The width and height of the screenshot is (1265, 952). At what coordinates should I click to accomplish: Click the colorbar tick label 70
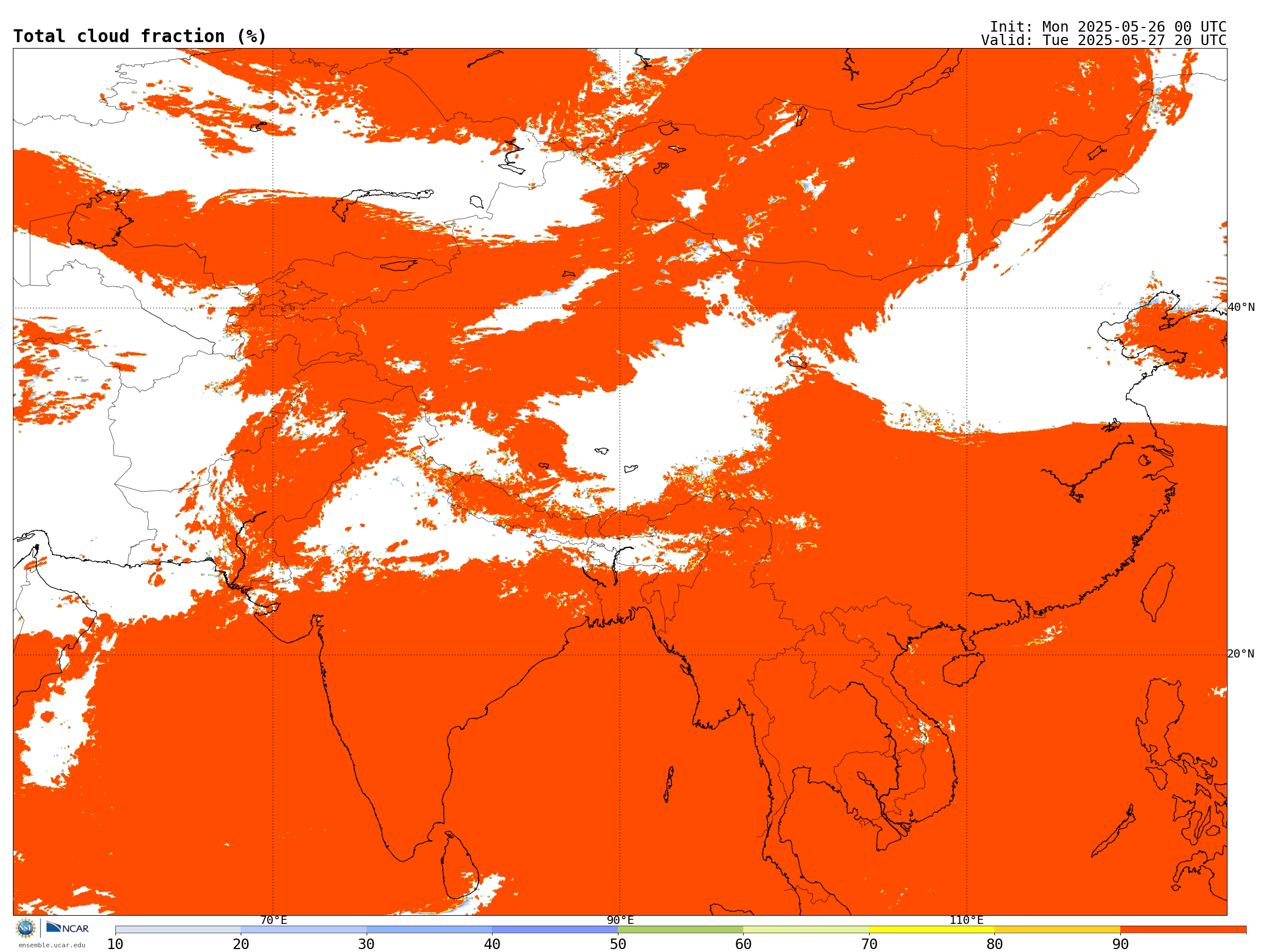click(x=869, y=944)
